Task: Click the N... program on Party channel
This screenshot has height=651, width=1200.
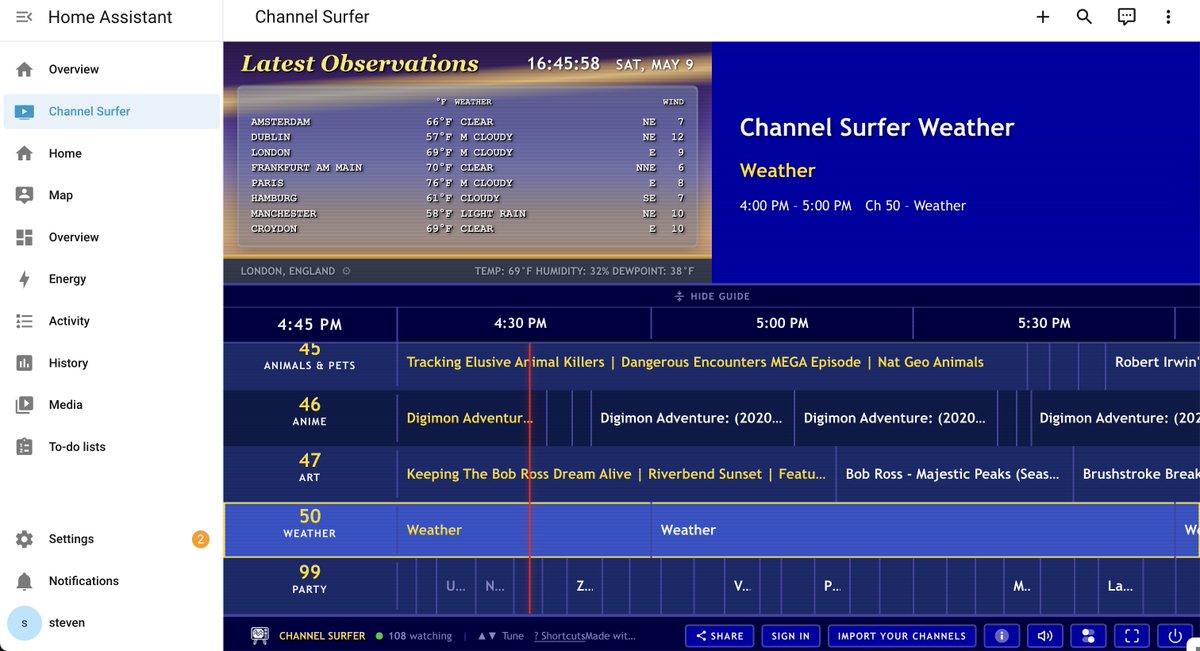Action: point(495,586)
